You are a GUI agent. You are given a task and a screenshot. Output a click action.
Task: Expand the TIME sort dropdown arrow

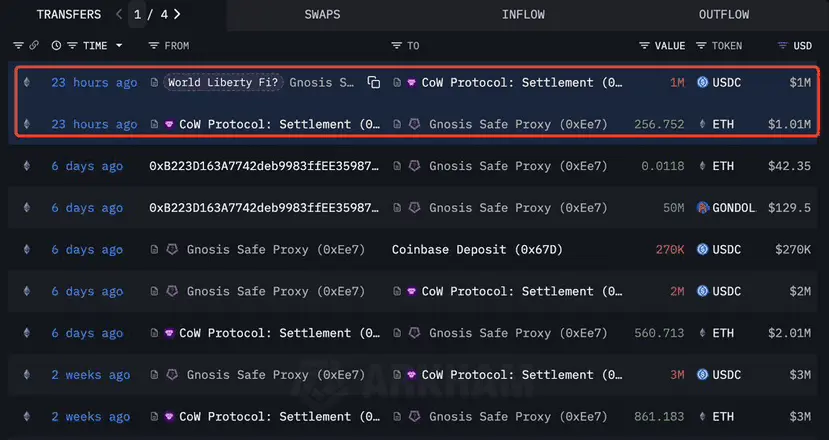coord(119,45)
